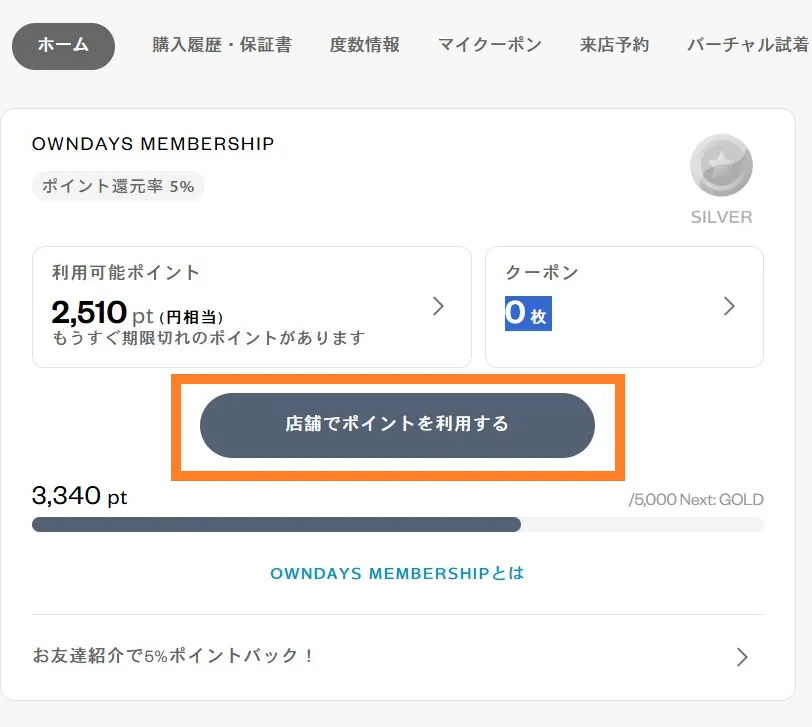Image resolution: width=812 pixels, height=727 pixels.
Task: Open the マイクーポン tab
Action: 490,45
